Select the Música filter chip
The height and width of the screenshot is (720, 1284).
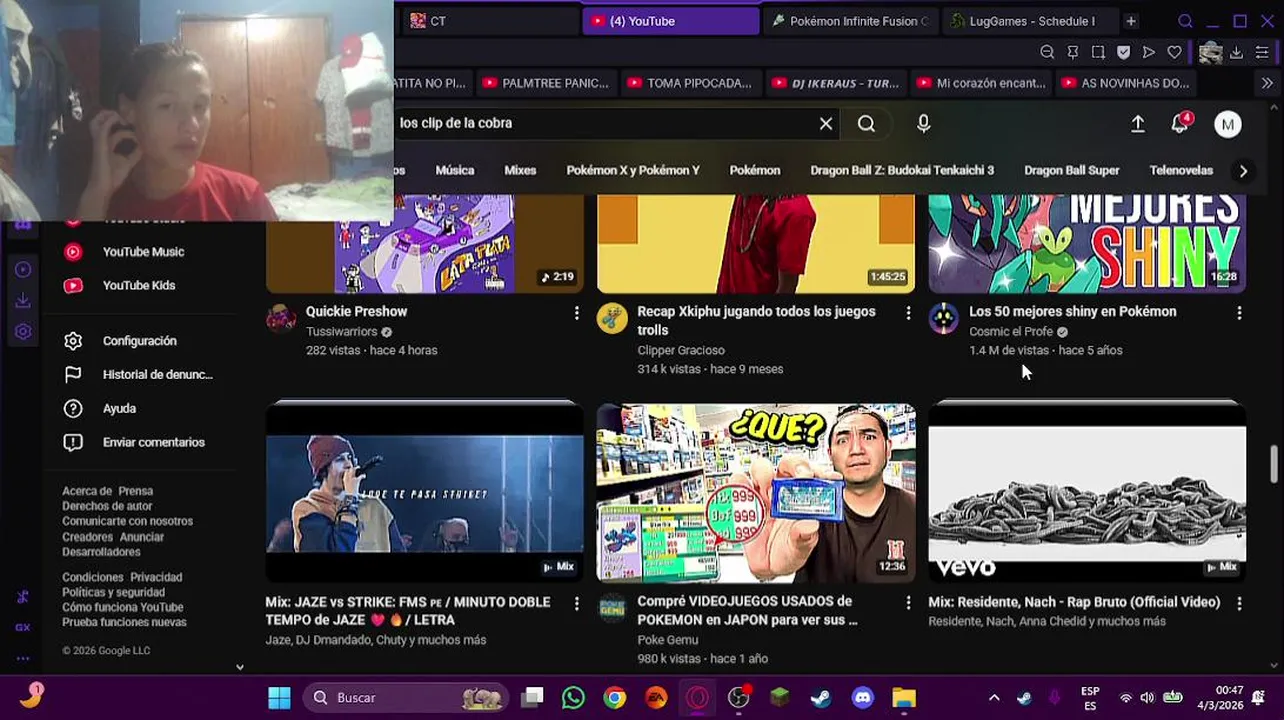[x=455, y=170]
